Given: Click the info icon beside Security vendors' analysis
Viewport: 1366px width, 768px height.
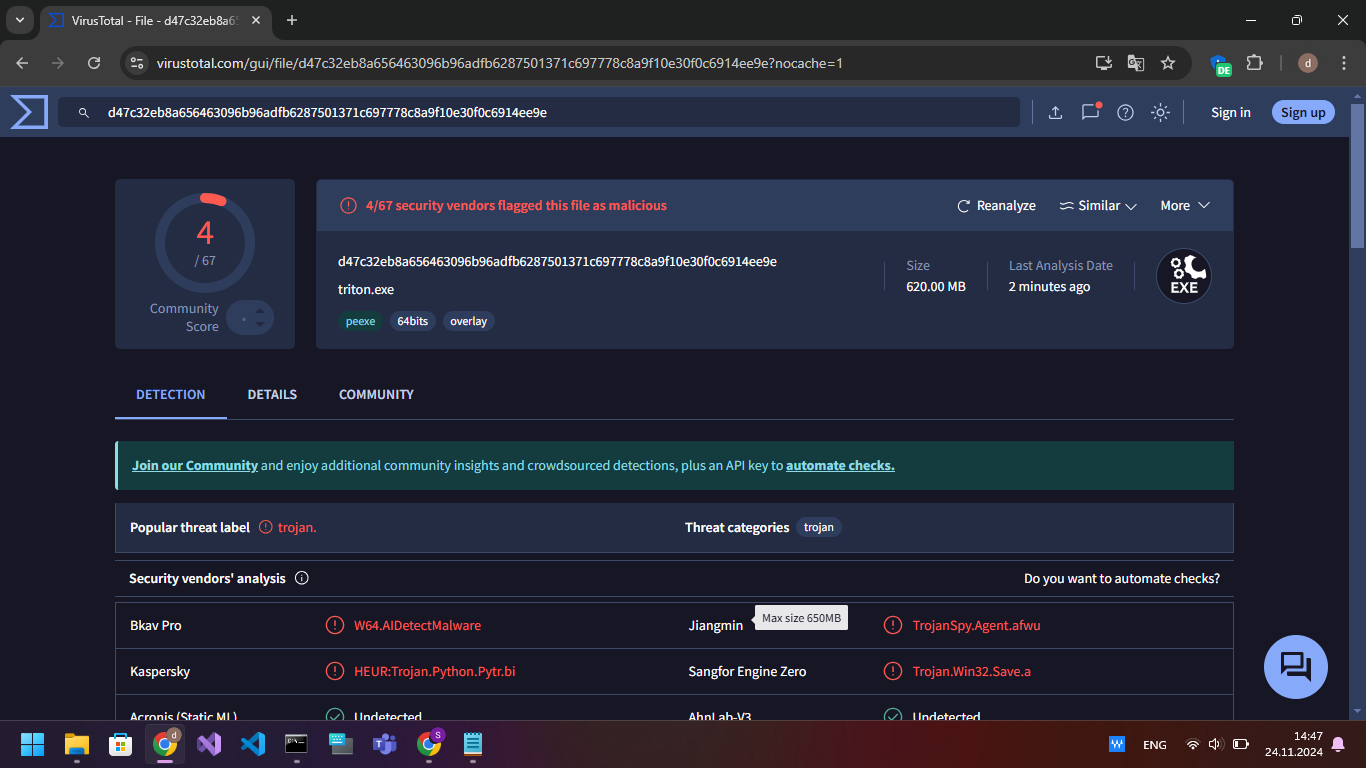Looking at the screenshot, I should [x=302, y=578].
